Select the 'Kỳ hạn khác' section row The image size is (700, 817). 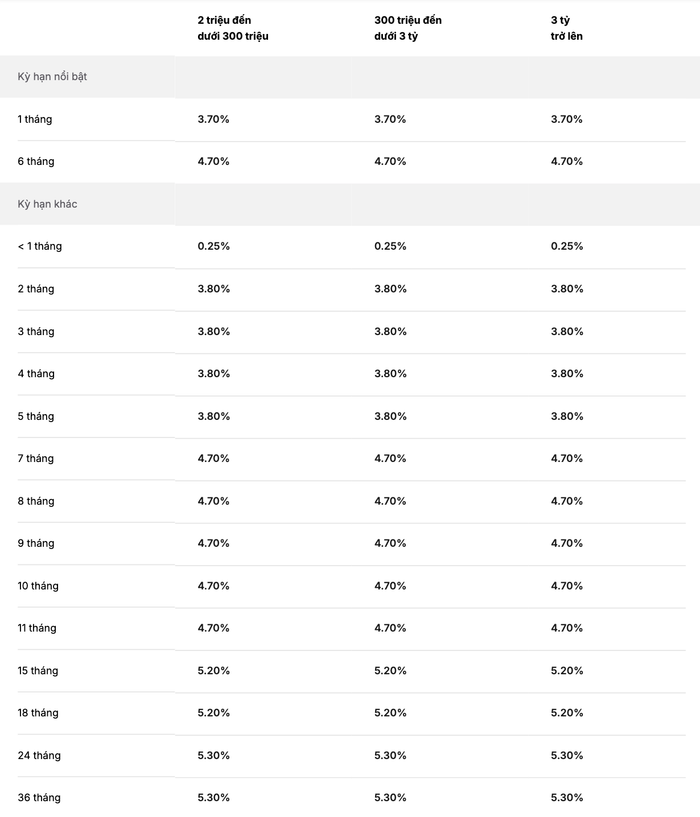click(350, 204)
